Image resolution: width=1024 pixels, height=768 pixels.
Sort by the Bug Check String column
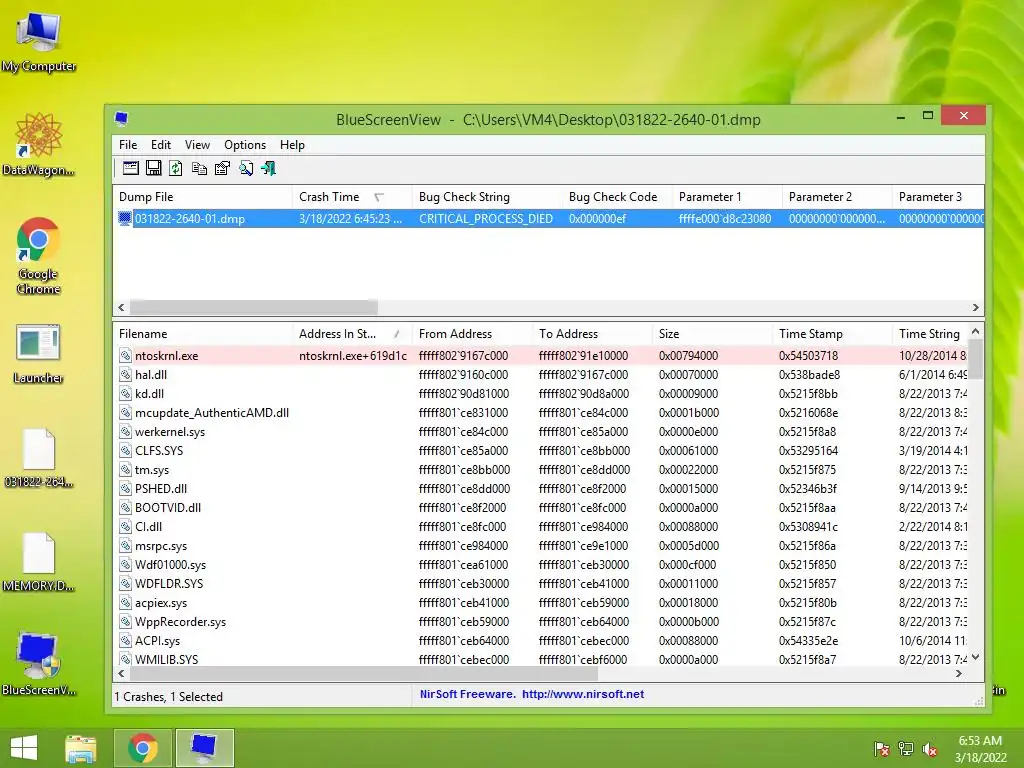pos(487,197)
